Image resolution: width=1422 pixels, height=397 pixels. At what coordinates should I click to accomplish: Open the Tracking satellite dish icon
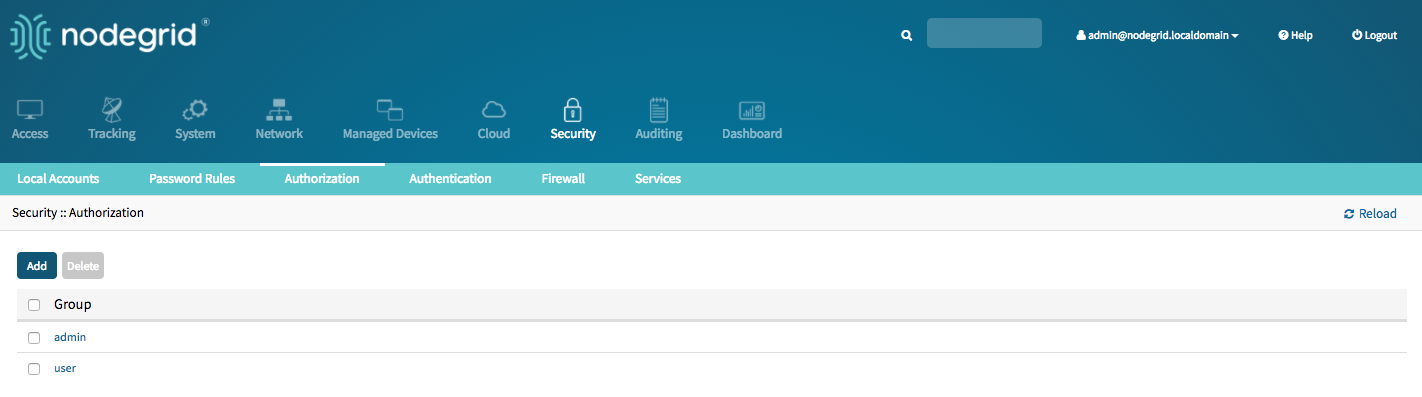click(x=112, y=109)
